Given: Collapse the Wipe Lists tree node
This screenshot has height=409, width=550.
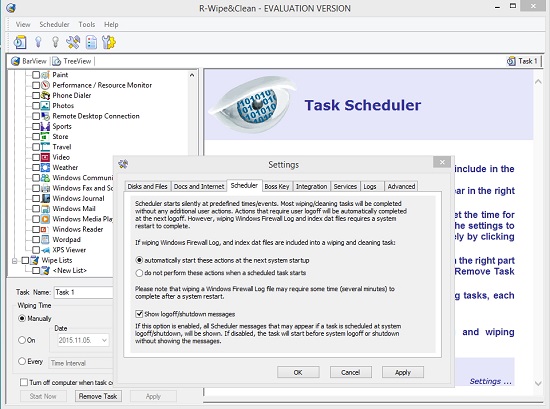Looking at the screenshot, I should tap(14, 261).
